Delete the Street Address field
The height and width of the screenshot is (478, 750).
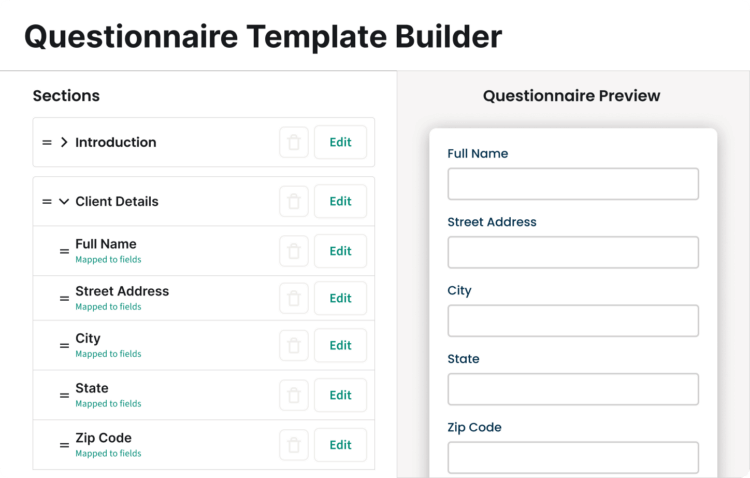pos(293,298)
